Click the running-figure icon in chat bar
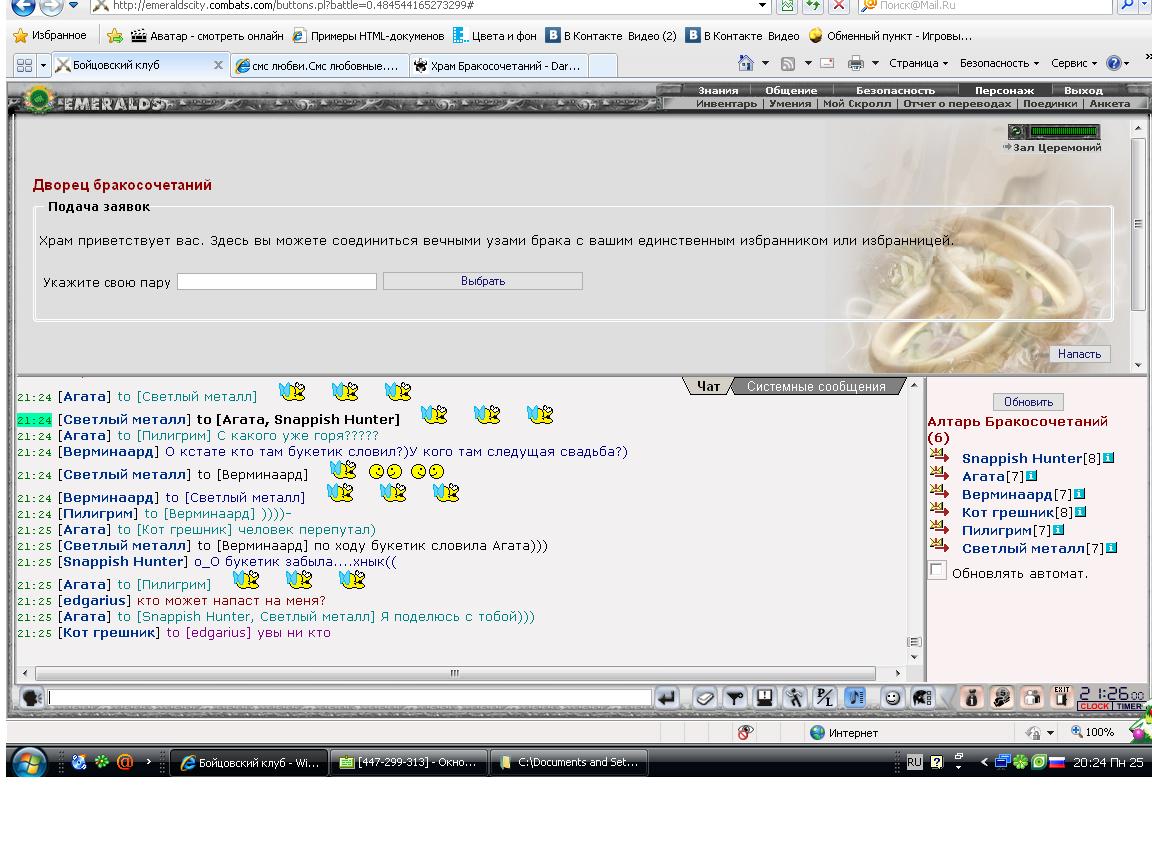This screenshot has width=1152, height=864. click(794, 697)
